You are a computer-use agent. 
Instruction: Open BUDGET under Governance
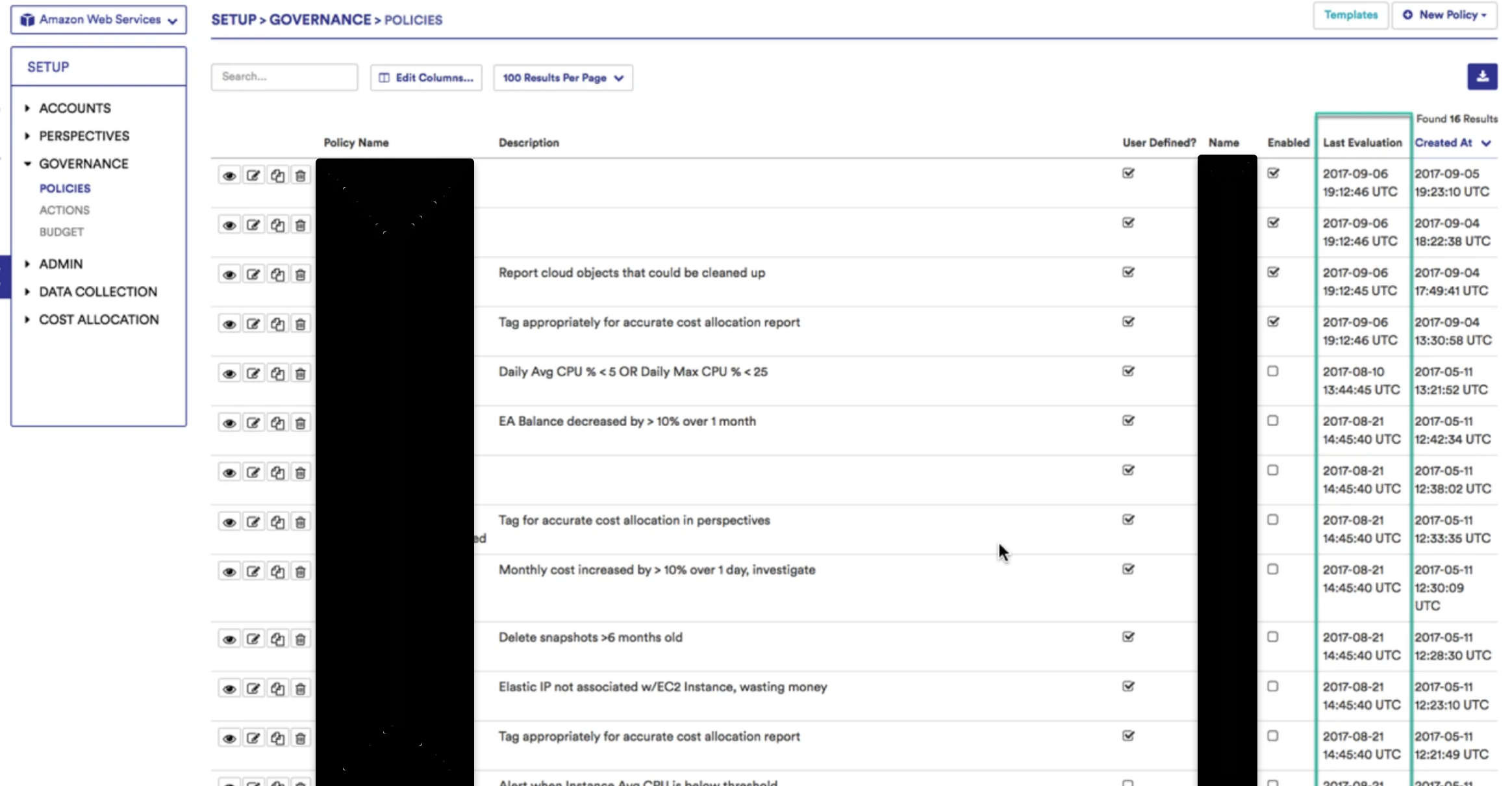(x=61, y=232)
